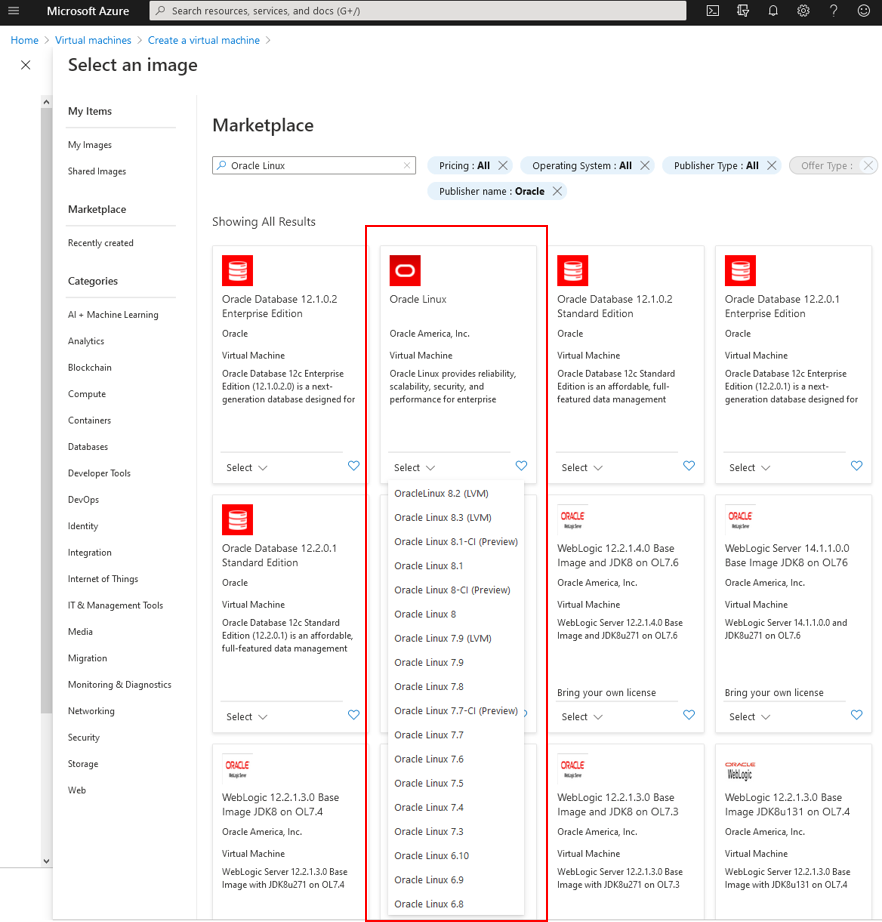
Task: Open the feedback smiley icon
Action: 864,11
